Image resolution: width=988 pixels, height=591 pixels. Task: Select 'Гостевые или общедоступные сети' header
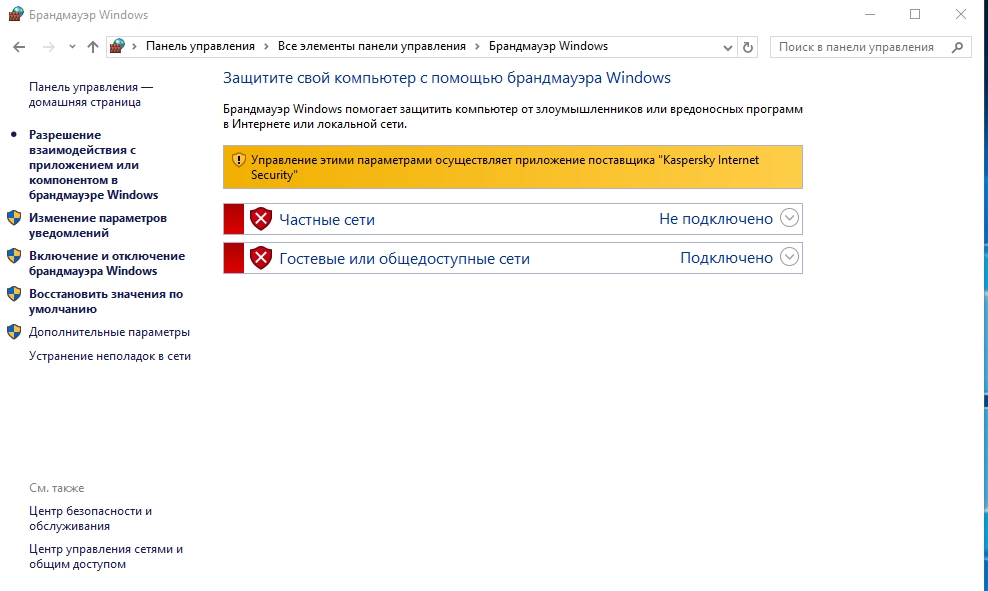[405, 258]
